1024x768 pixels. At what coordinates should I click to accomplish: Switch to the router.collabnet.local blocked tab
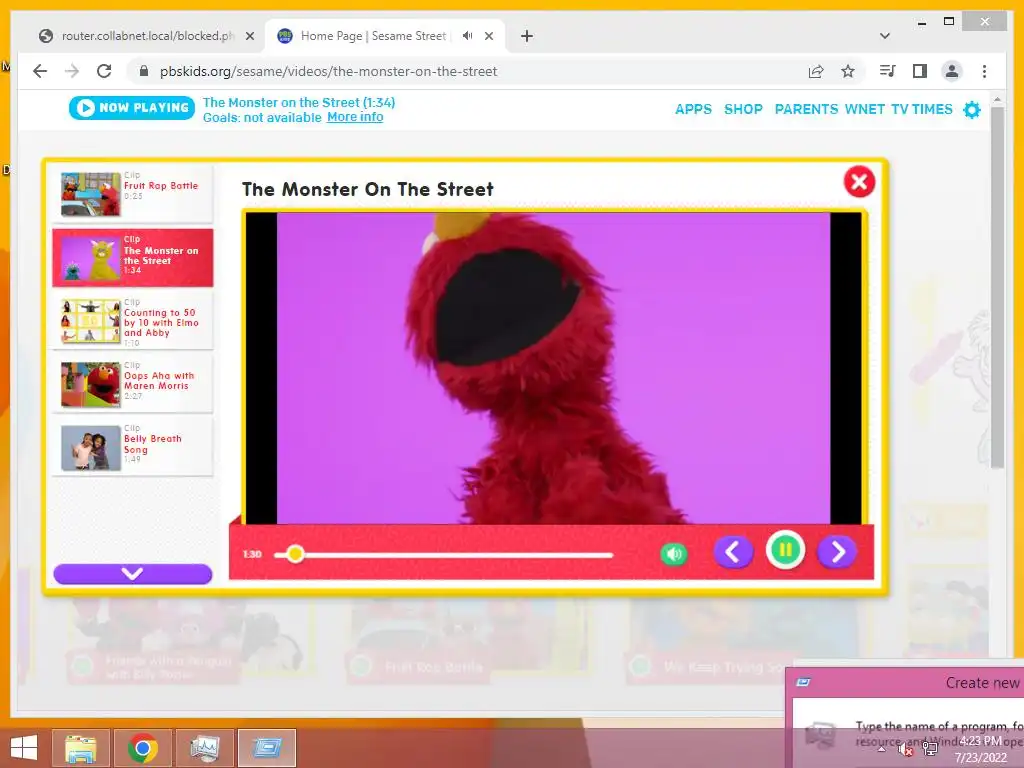pyautogui.click(x=146, y=36)
